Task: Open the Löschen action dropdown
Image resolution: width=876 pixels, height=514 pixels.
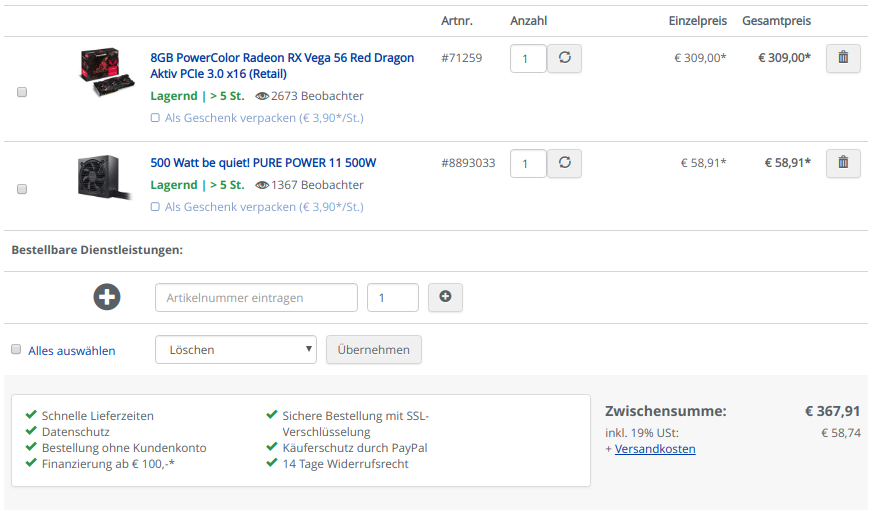Action: point(236,350)
